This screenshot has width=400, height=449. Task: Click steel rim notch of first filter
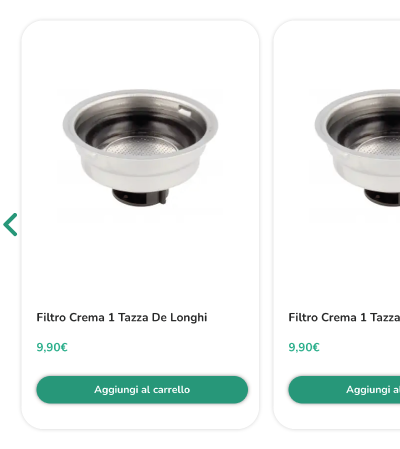pos(185,110)
